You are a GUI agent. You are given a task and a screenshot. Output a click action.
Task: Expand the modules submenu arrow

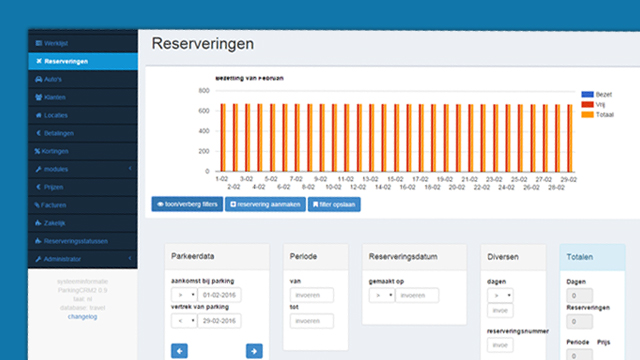coord(130,168)
